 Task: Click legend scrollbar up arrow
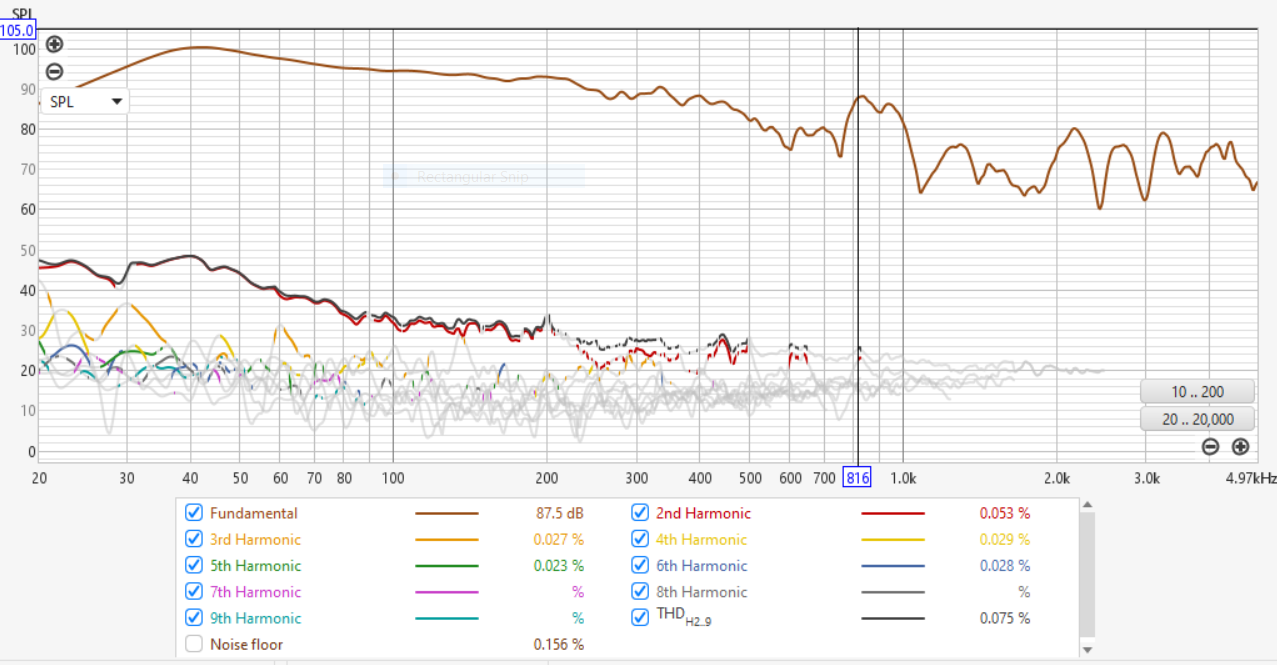[x=1088, y=506]
